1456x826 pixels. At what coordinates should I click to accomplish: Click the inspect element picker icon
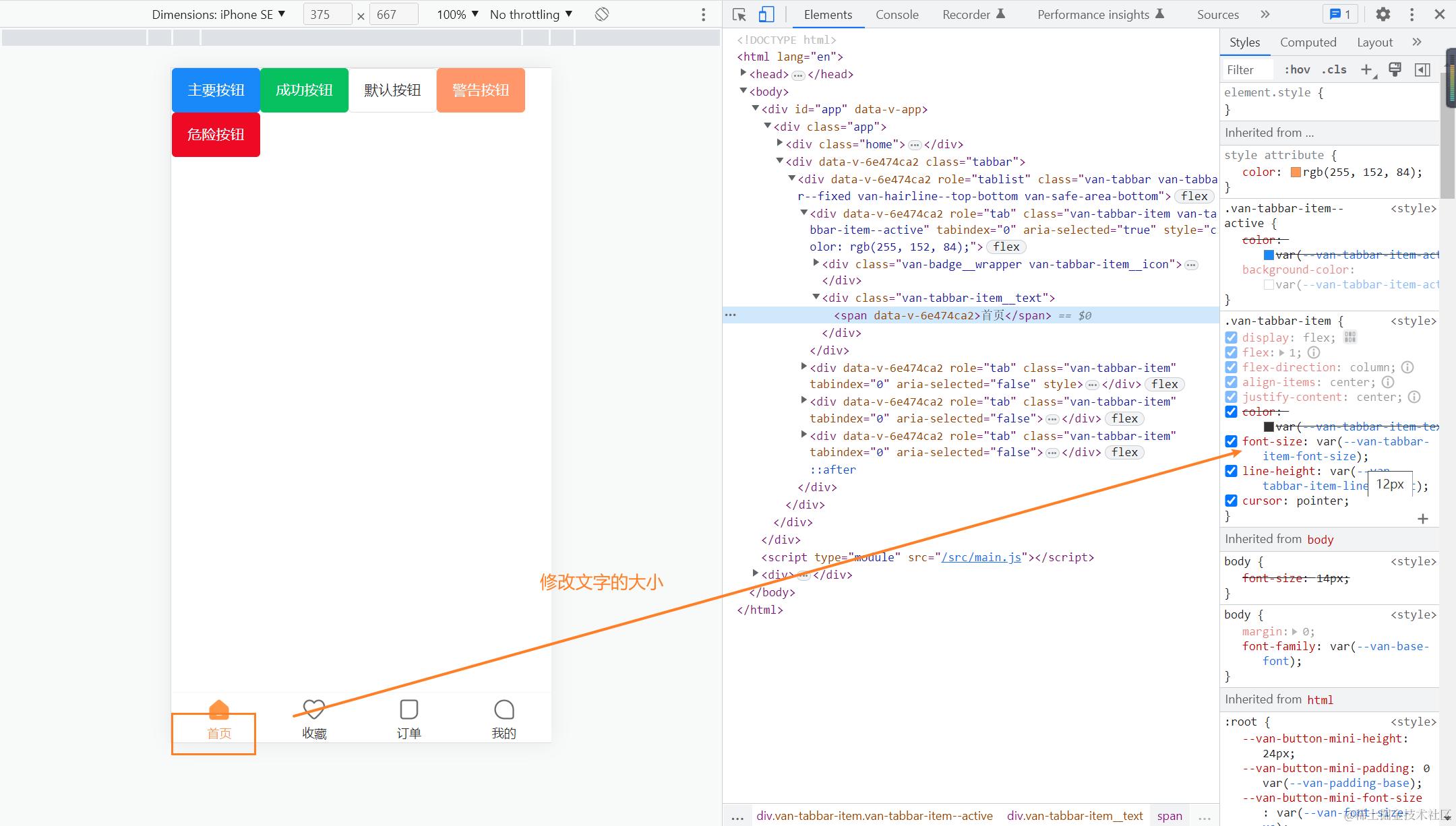click(x=739, y=14)
